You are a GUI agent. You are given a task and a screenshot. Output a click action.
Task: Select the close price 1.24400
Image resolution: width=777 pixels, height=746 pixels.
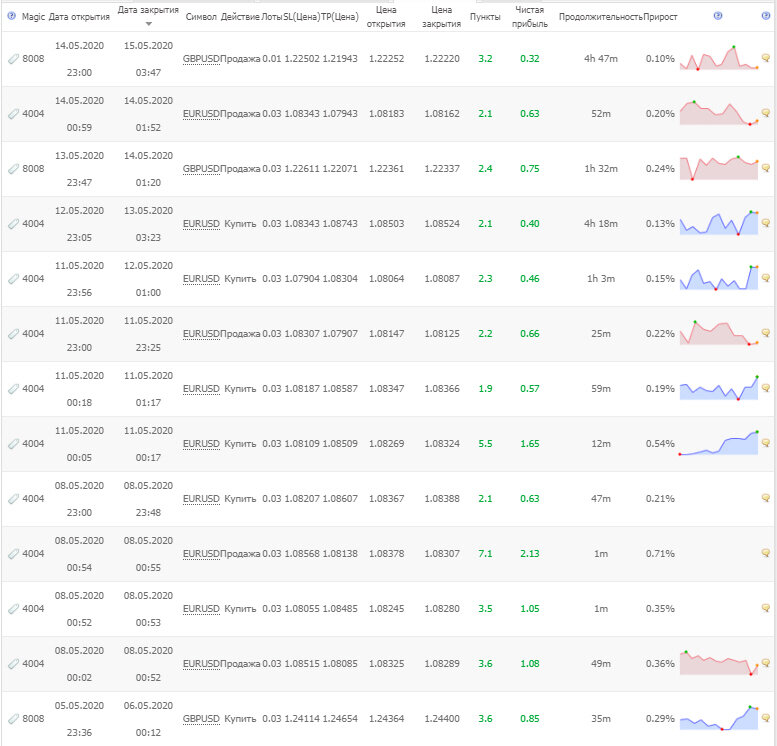(442, 719)
